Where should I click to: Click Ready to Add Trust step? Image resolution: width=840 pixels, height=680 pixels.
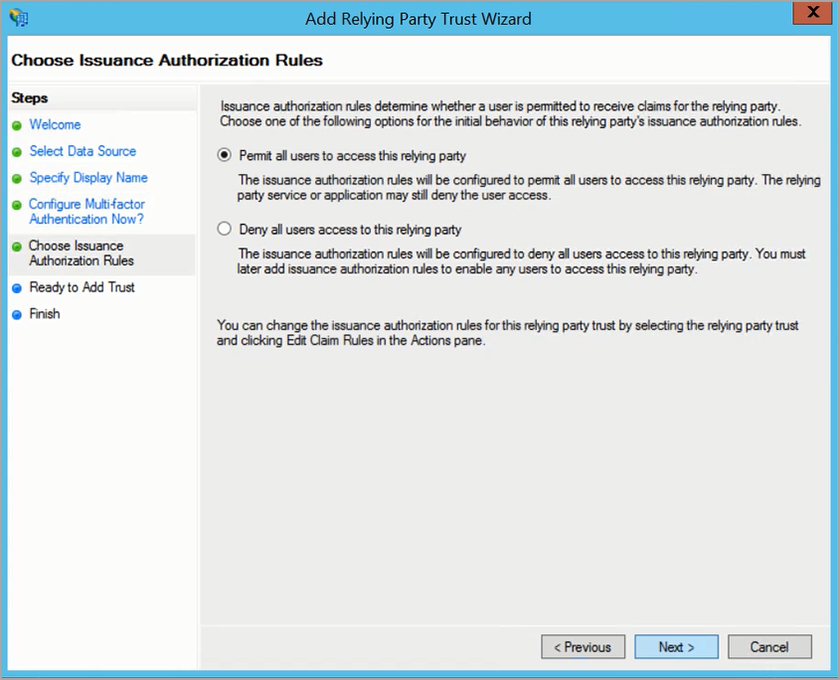pos(82,287)
